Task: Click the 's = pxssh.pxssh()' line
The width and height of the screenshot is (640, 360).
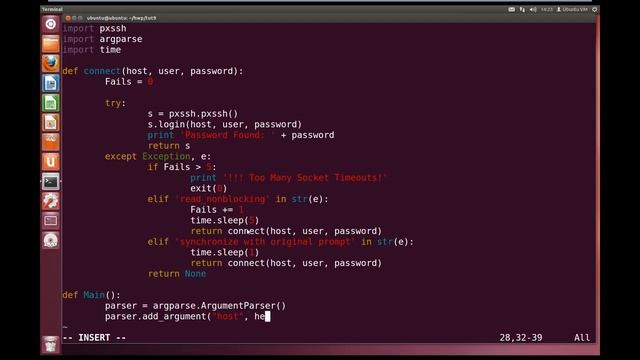Action: click(x=193, y=114)
